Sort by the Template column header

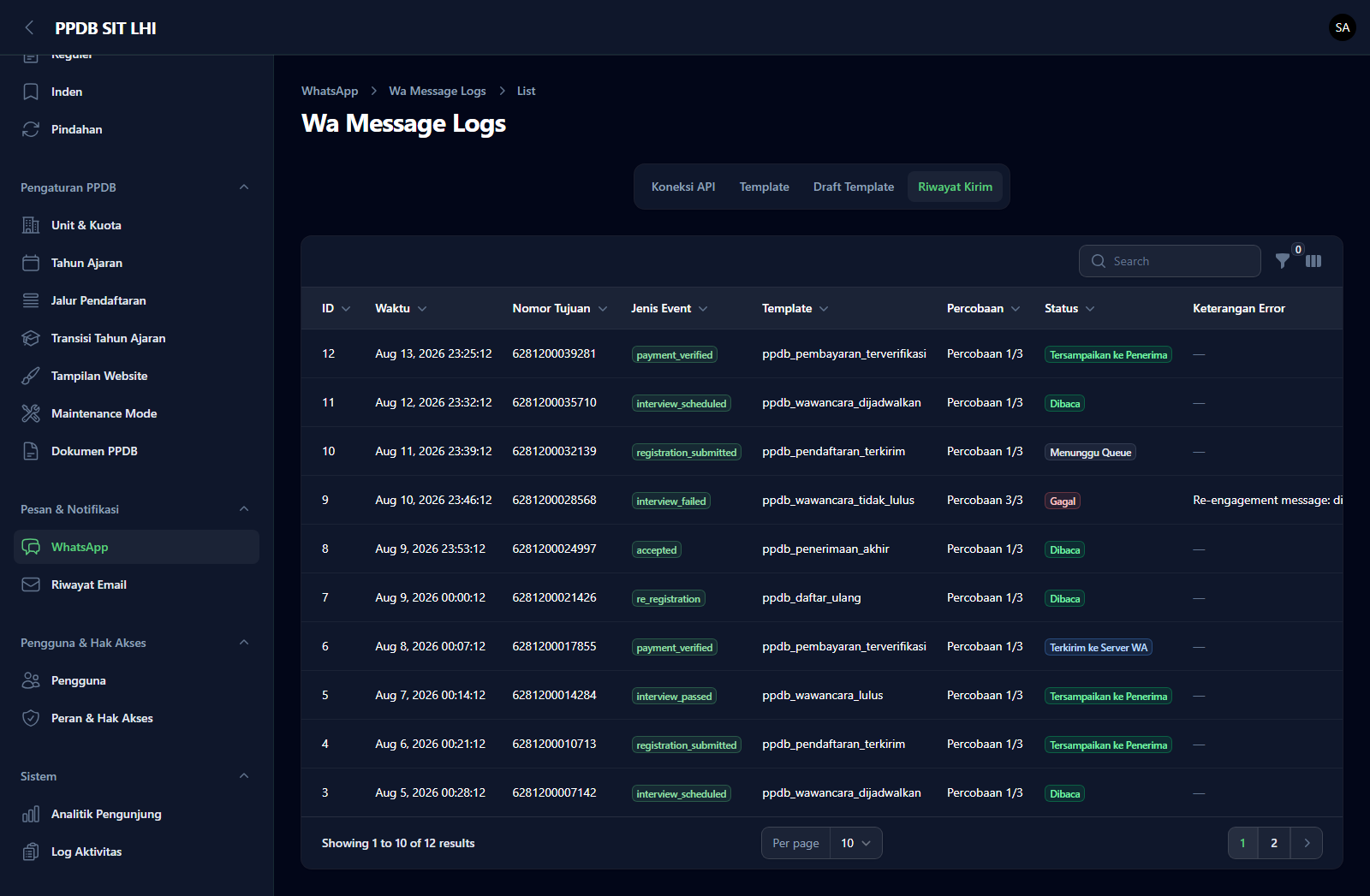coord(795,308)
